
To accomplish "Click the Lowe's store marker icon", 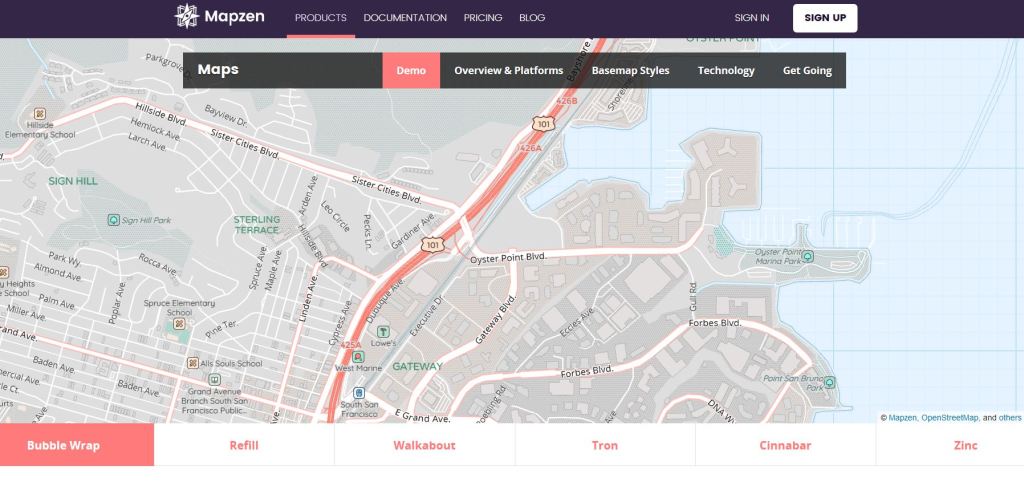I will (x=383, y=332).
